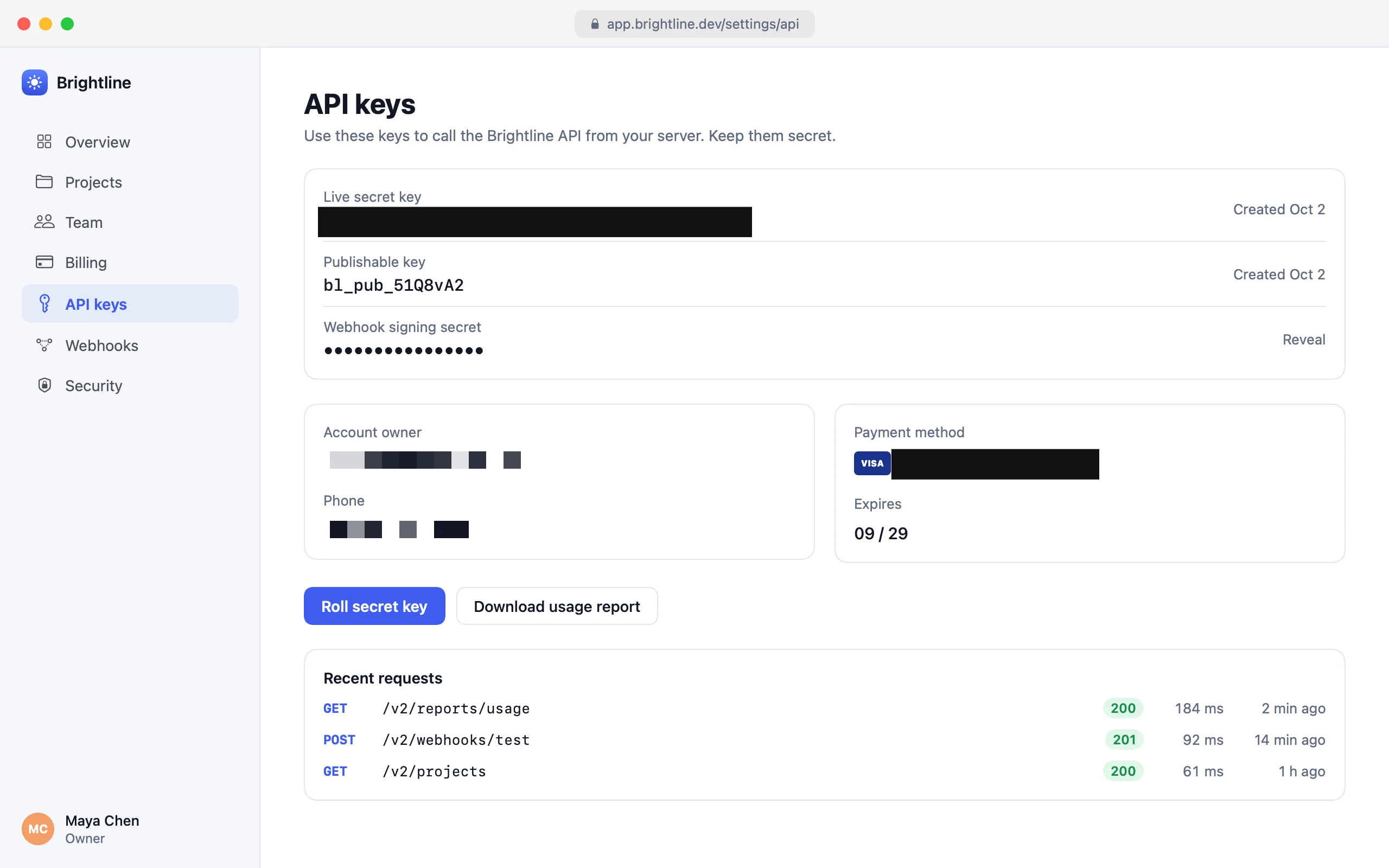Click the masked webhook signing secret dots
Screen dimensions: 1389x868
tap(404, 350)
